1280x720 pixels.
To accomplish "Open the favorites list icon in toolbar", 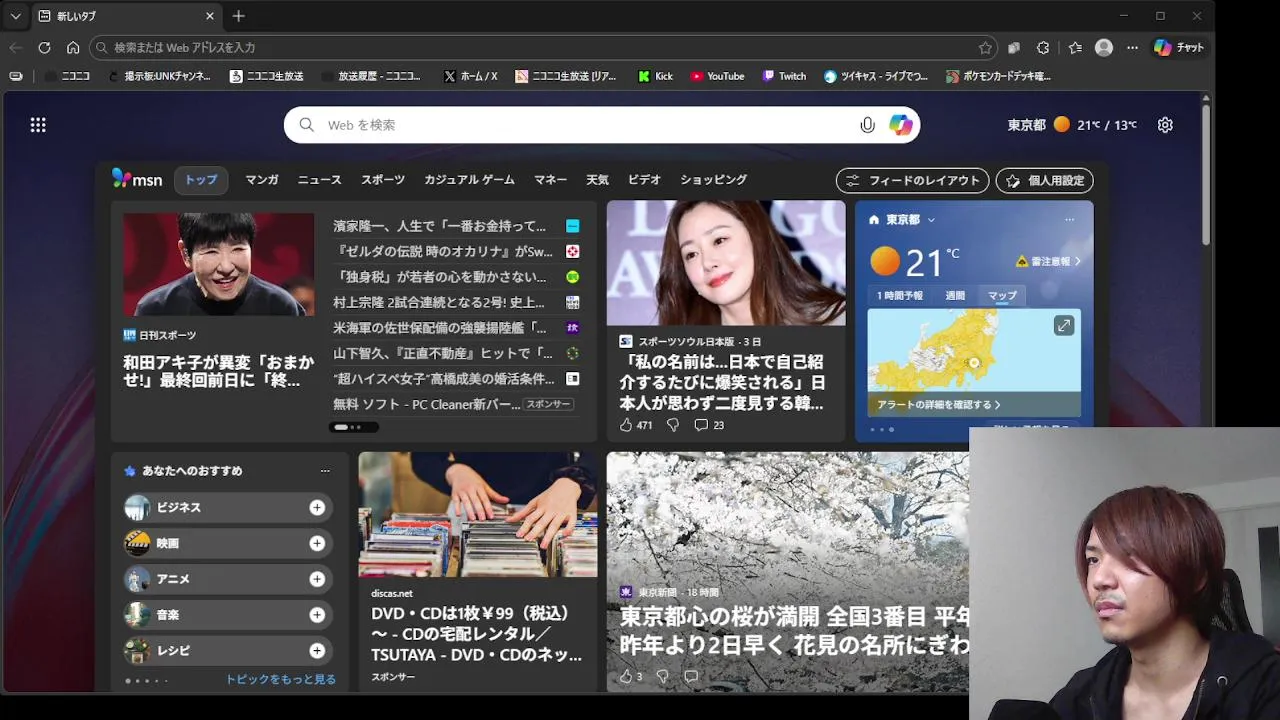I will (x=1075, y=47).
